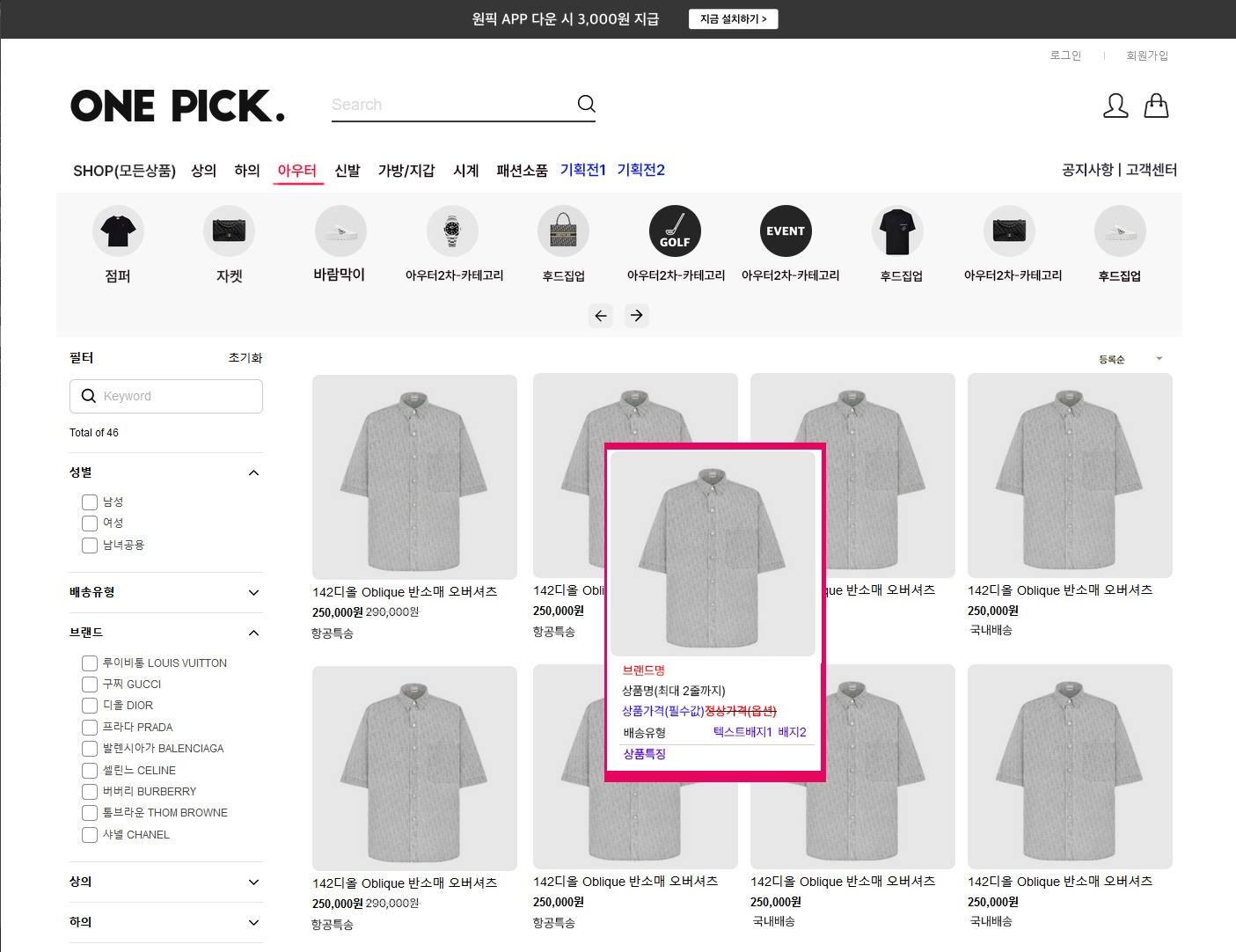Open the shopping bag cart icon

[1156, 106]
